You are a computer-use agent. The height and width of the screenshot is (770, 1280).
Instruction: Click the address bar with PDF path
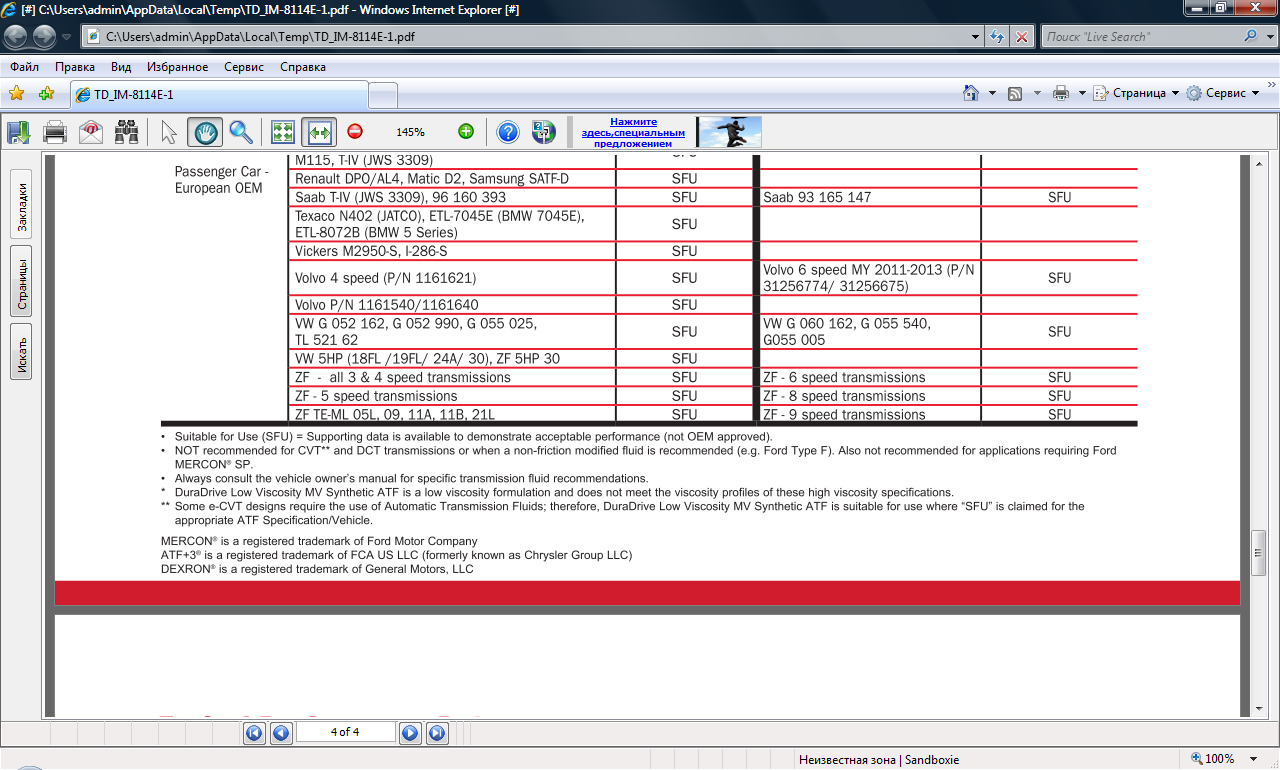pos(525,37)
